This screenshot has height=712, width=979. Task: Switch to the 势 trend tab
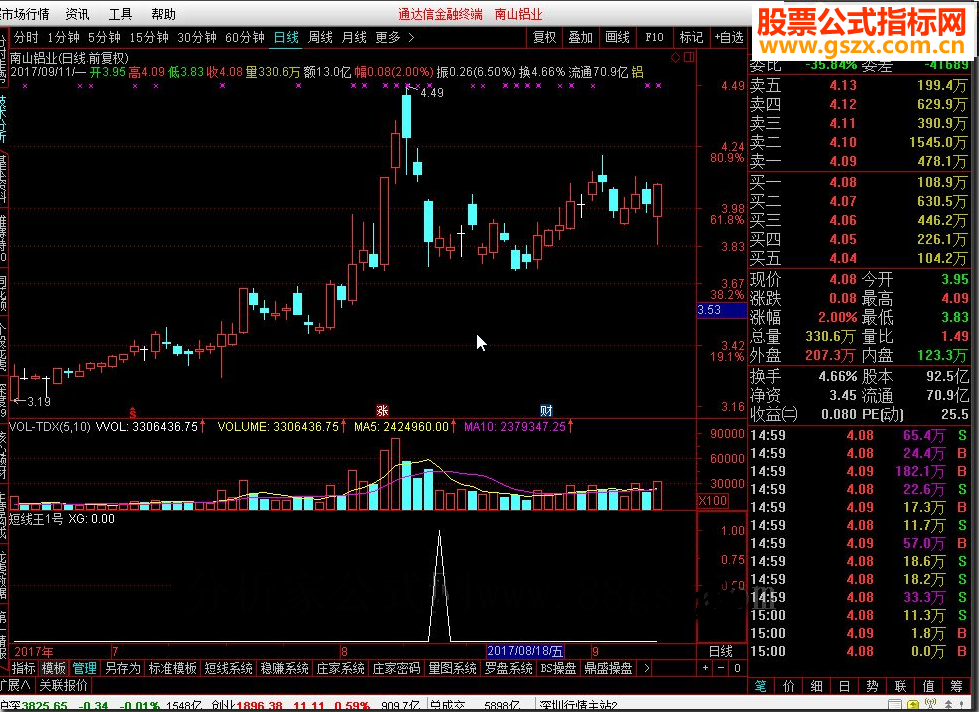[x=872, y=686]
